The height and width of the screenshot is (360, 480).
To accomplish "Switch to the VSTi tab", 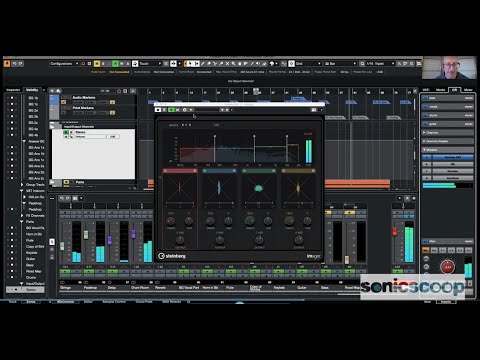I will 426,90.
